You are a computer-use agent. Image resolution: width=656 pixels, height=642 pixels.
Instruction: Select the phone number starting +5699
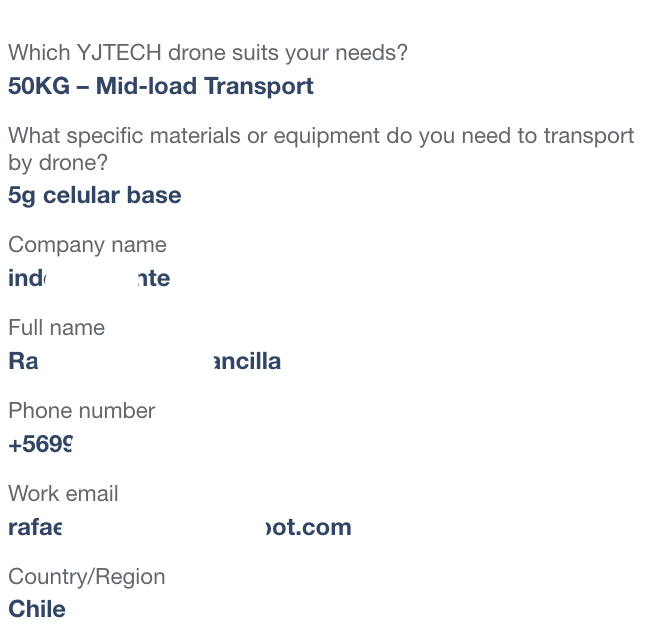[x=41, y=444]
